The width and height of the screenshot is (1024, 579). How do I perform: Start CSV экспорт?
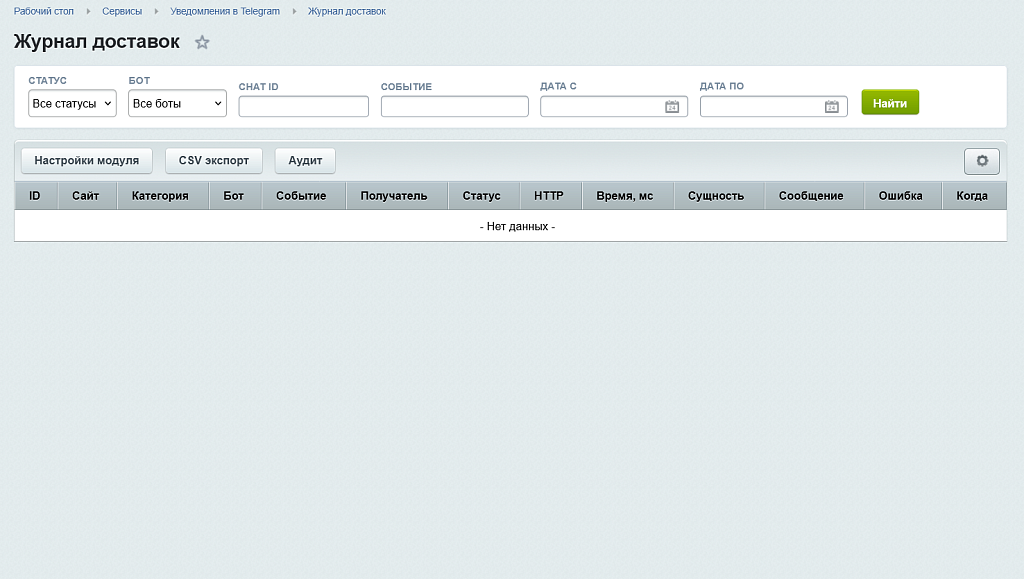coord(214,161)
